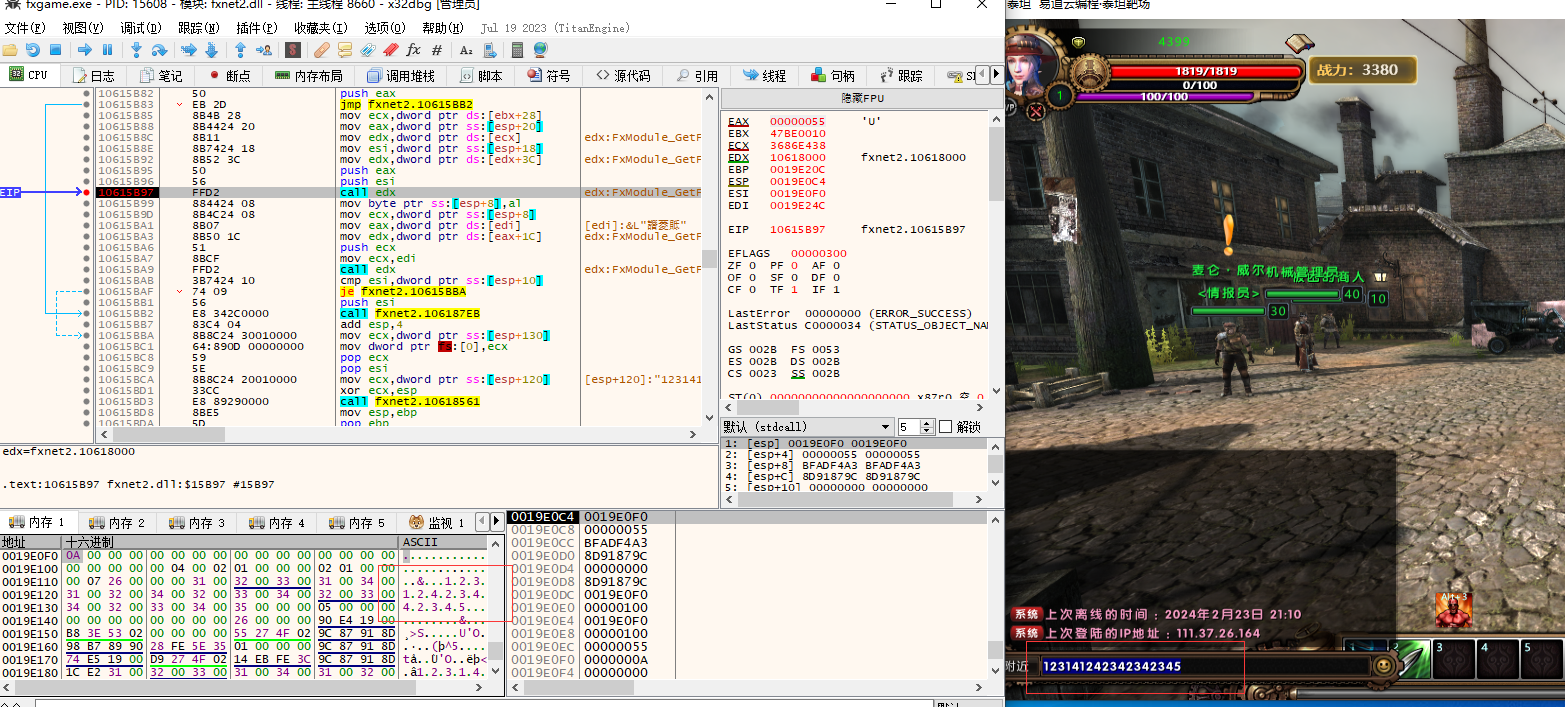Switch to the 内存 2 dump tab
Screen dimensions: 1565x707
118,522
